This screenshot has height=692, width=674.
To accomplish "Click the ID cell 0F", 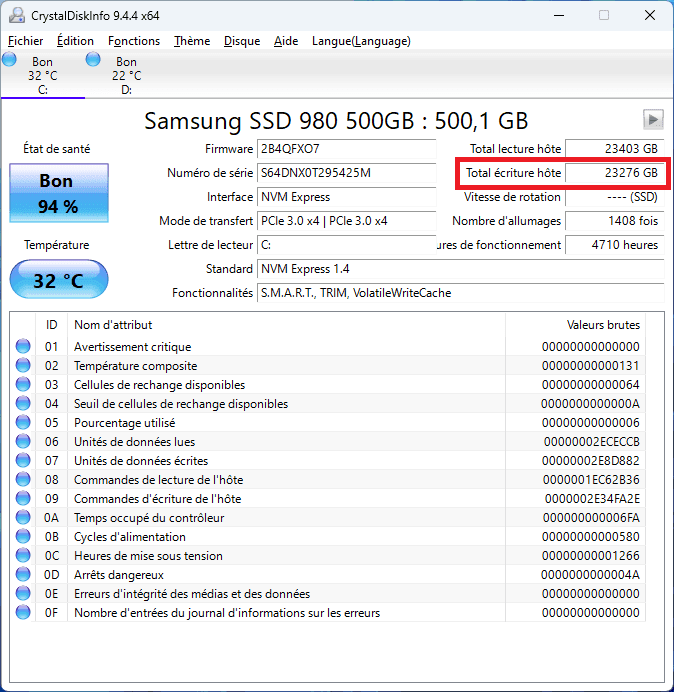I will click(51, 613).
